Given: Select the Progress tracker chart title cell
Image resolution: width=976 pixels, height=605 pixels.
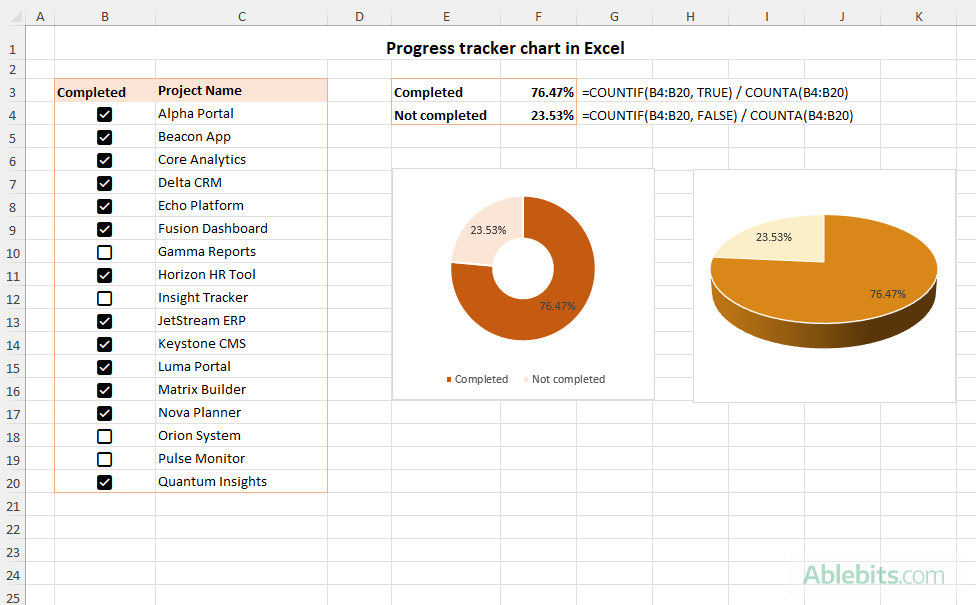Looking at the screenshot, I should point(505,48).
